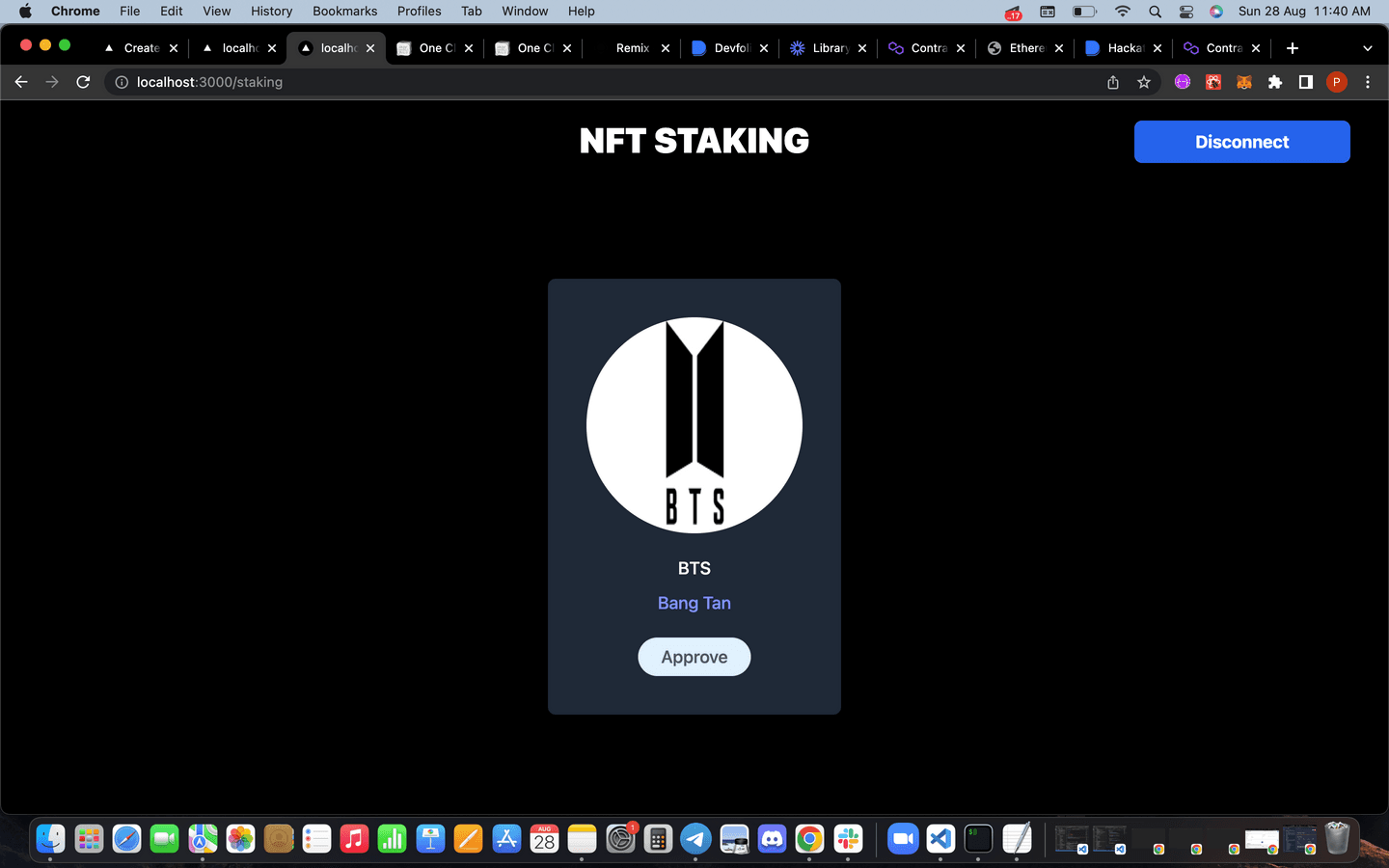Open Launchpad from the dock

[89, 839]
